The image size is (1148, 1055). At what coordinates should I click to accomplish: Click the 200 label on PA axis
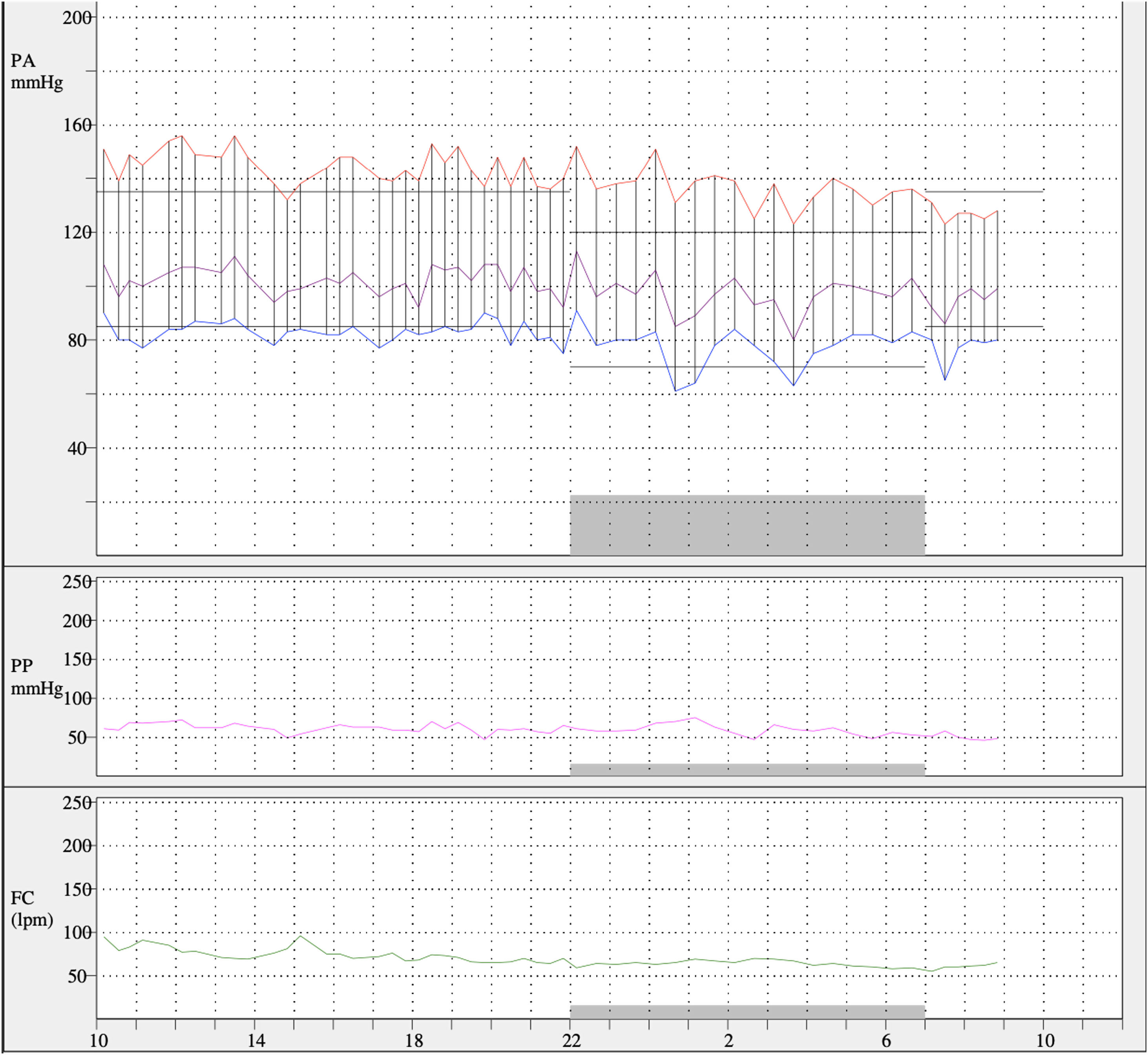coord(77,18)
